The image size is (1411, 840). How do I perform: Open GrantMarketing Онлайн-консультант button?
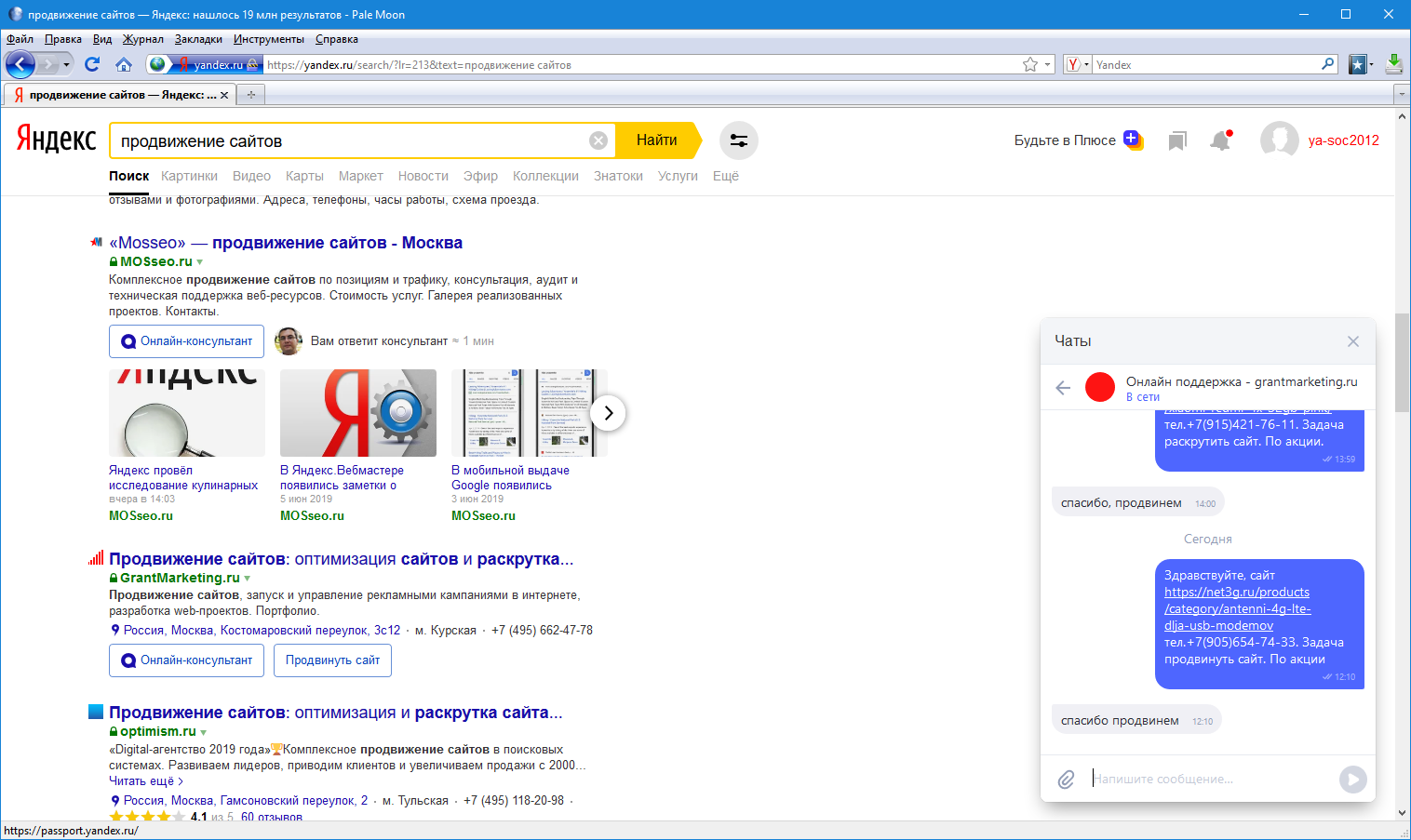(x=186, y=660)
